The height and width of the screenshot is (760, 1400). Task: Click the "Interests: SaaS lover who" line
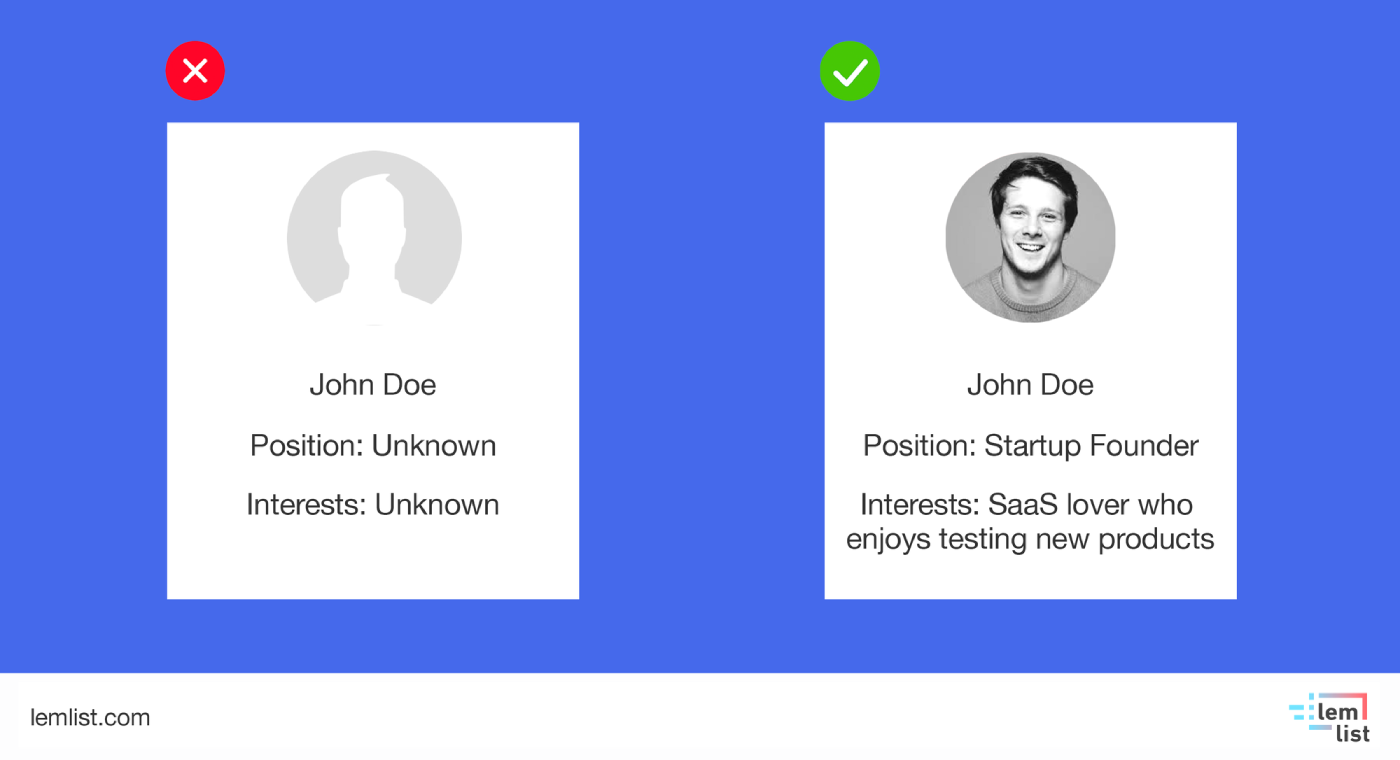[1026, 505]
